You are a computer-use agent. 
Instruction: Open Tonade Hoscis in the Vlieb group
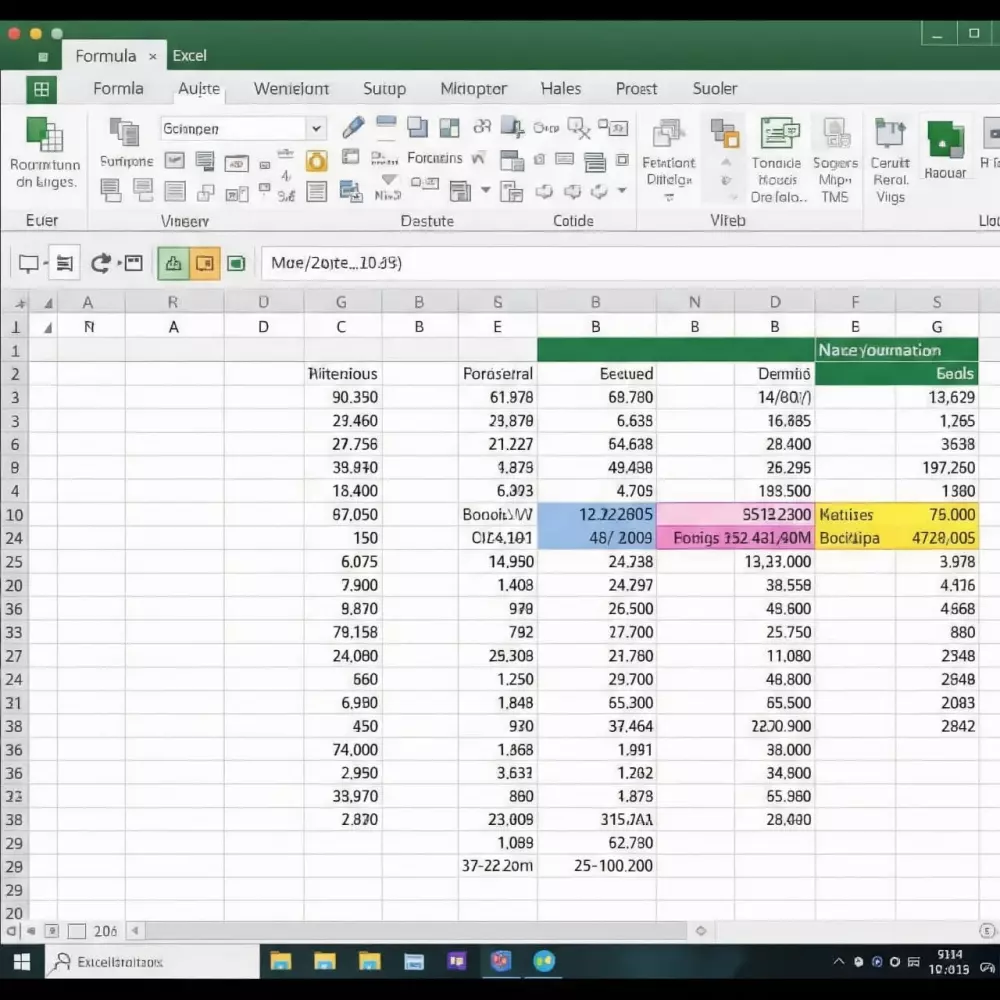777,160
